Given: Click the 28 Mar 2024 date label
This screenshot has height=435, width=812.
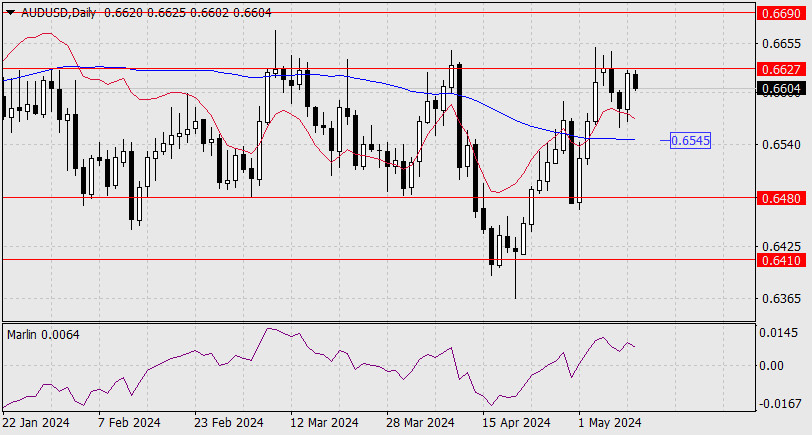Looking at the screenshot, I should tap(420, 423).
